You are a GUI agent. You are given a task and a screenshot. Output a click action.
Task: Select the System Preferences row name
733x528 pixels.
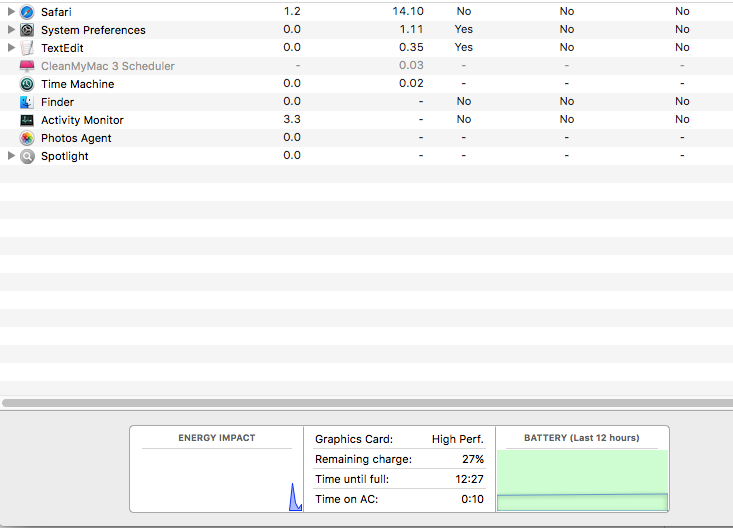(x=93, y=30)
